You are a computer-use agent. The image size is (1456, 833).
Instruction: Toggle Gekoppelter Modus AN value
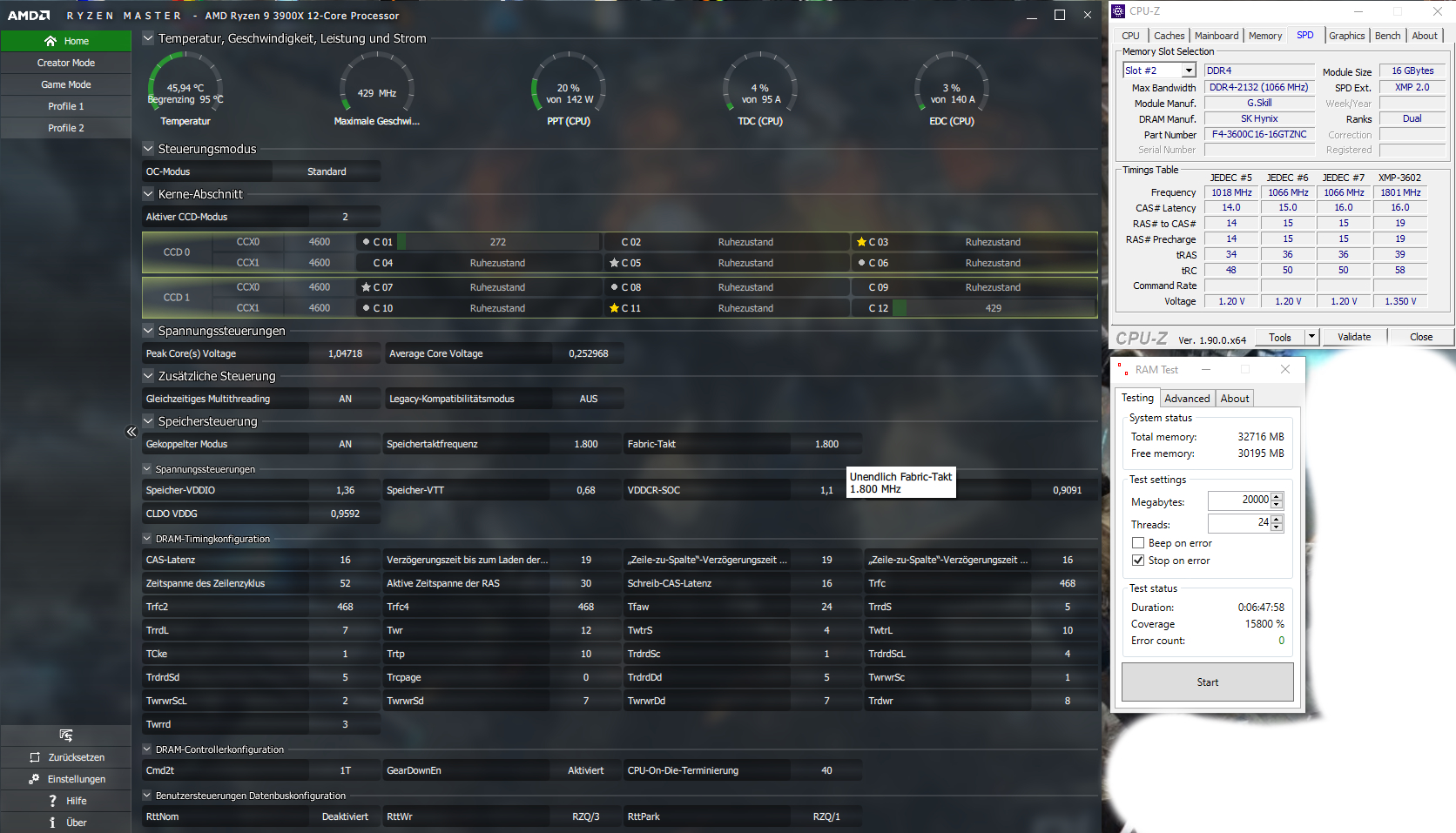pos(345,444)
